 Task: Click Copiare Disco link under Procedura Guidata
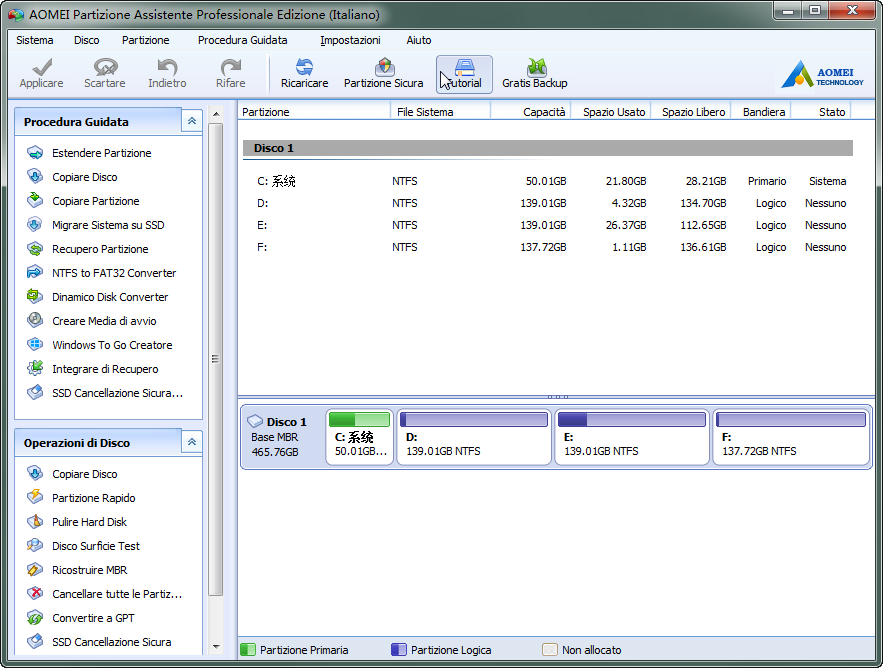[x=84, y=177]
